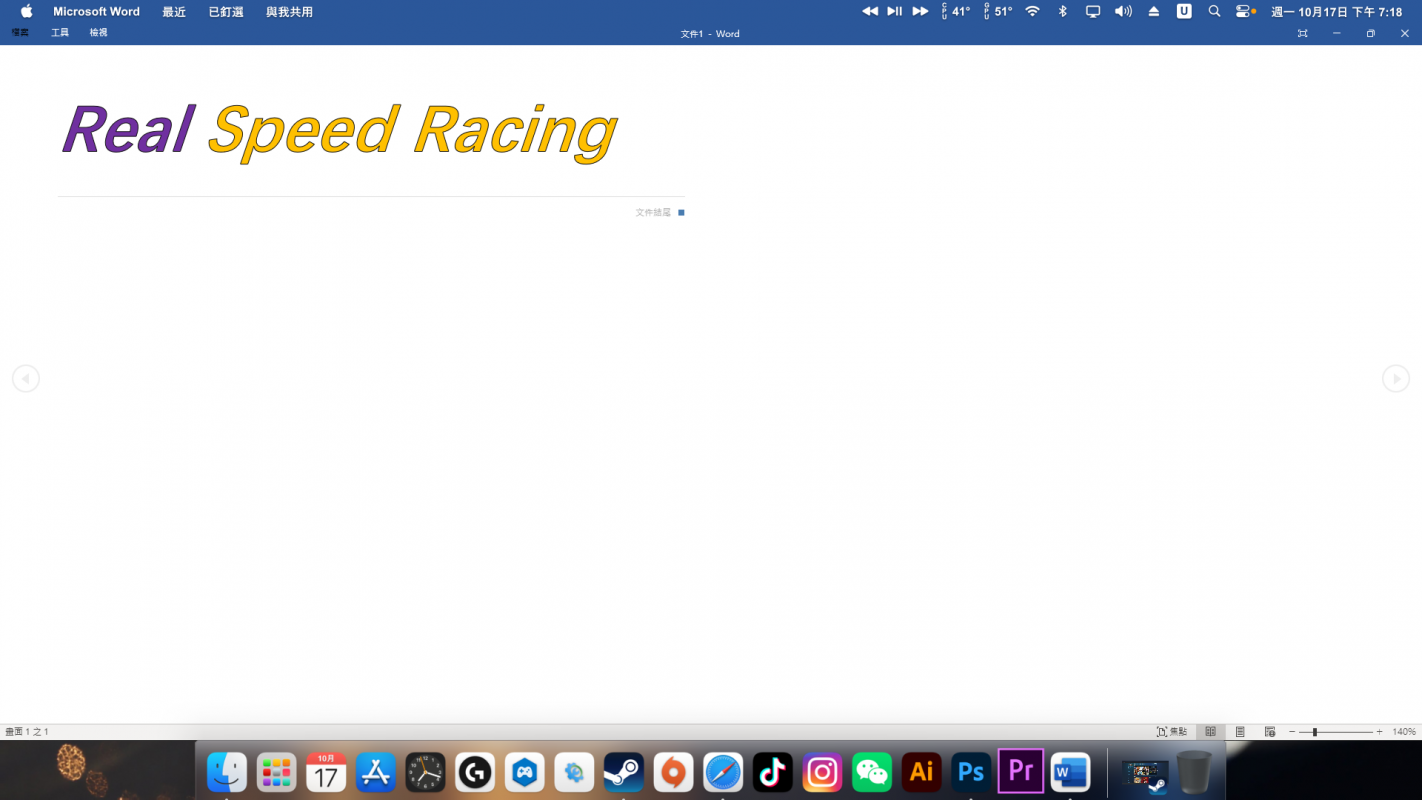
Task: Open Calendar from the dock
Action: coord(326,772)
